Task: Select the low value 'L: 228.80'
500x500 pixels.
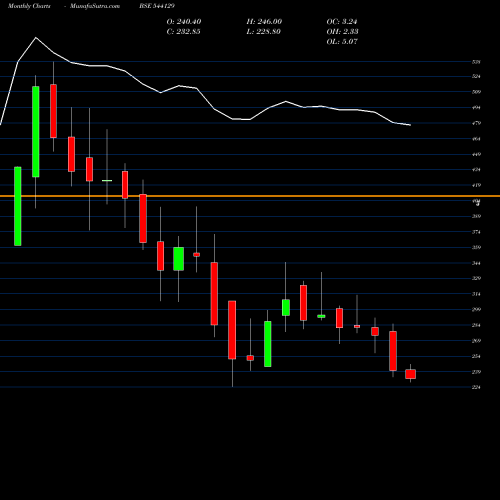Action: pos(263,32)
